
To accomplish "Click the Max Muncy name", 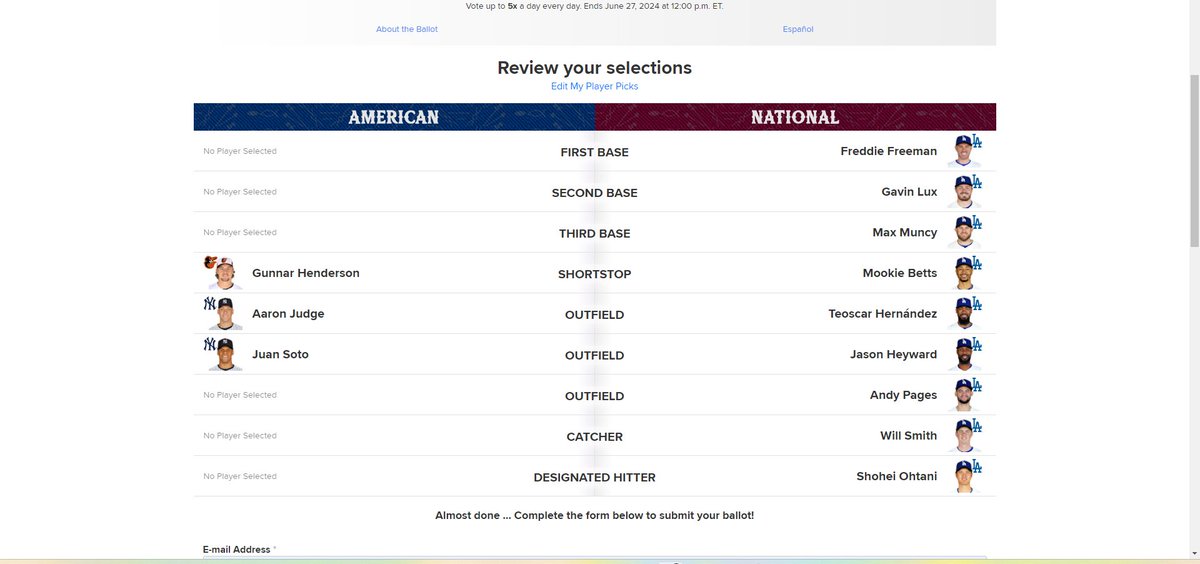I will [905, 232].
